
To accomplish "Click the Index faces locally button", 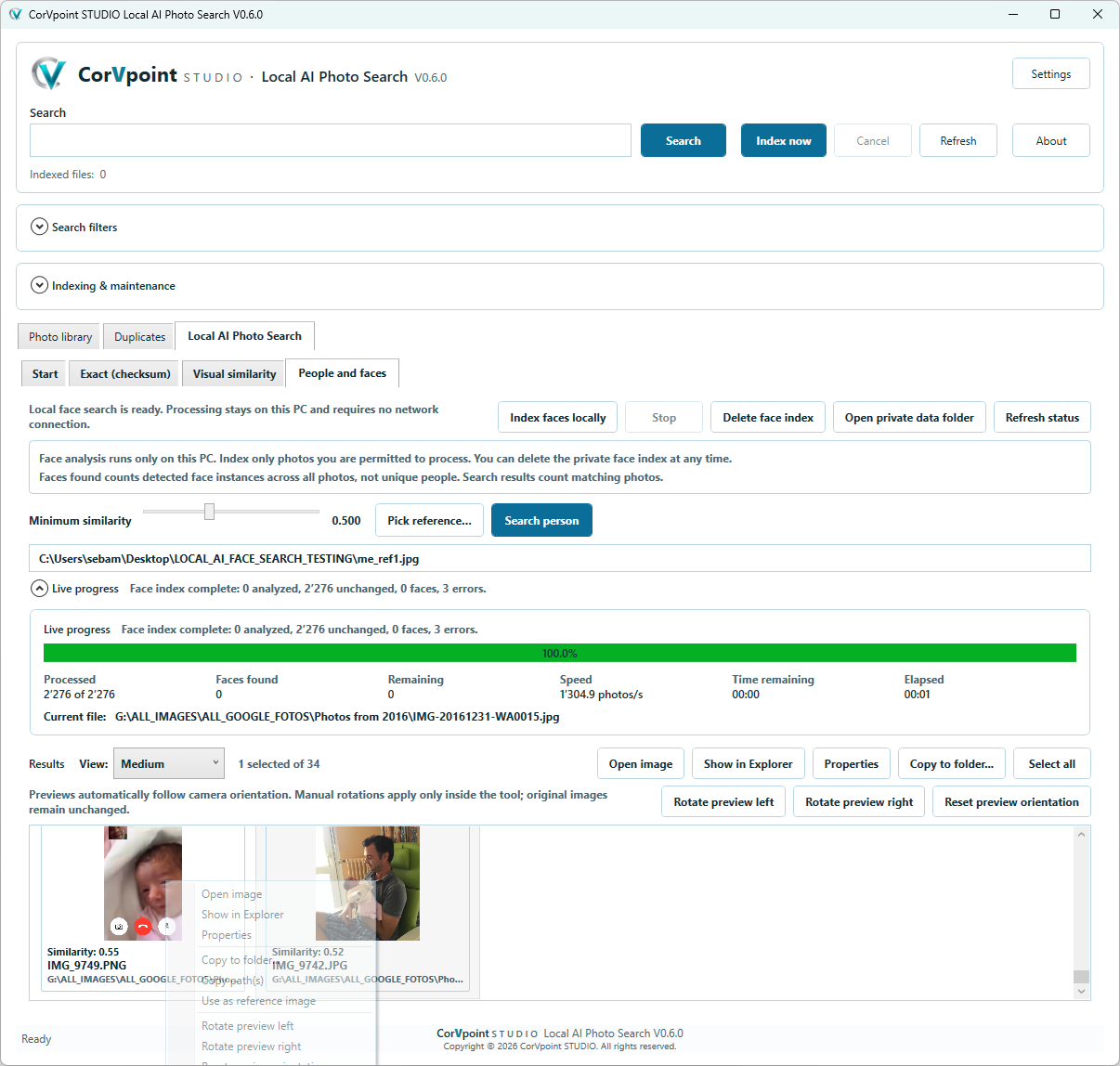I will (557, 417).
